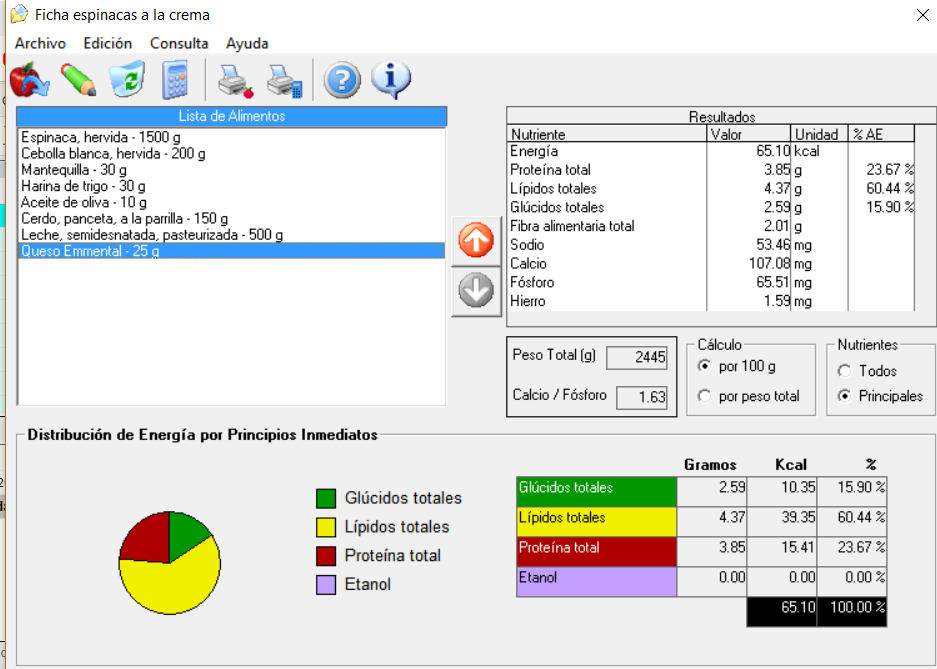Select the 'por peso total' radio button
The width and height of the screenshot is (937, 669).
[x=704, y=396]
